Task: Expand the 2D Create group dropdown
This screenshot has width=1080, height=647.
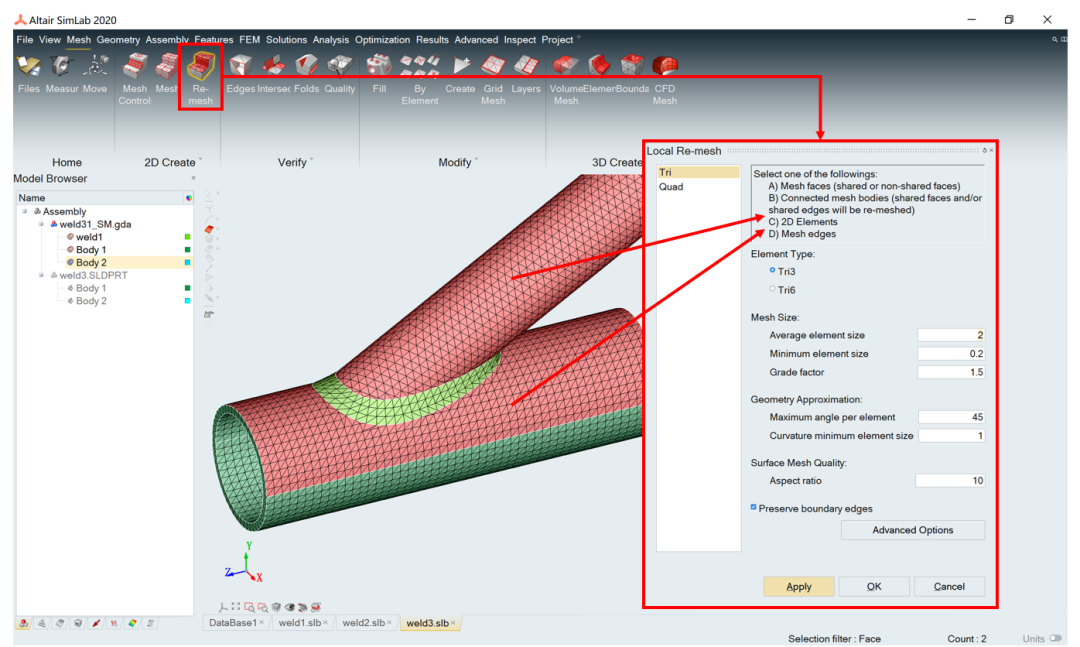Action: (200, 161)
